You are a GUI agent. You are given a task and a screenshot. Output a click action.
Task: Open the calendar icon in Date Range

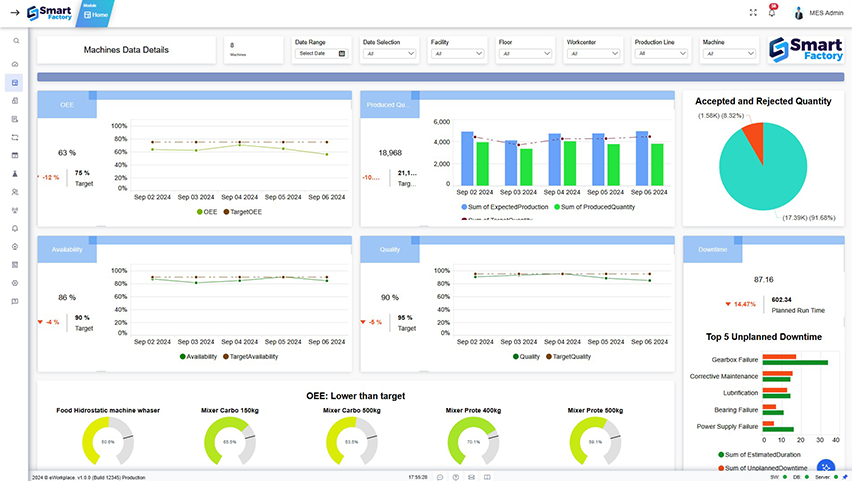[342, 53]
